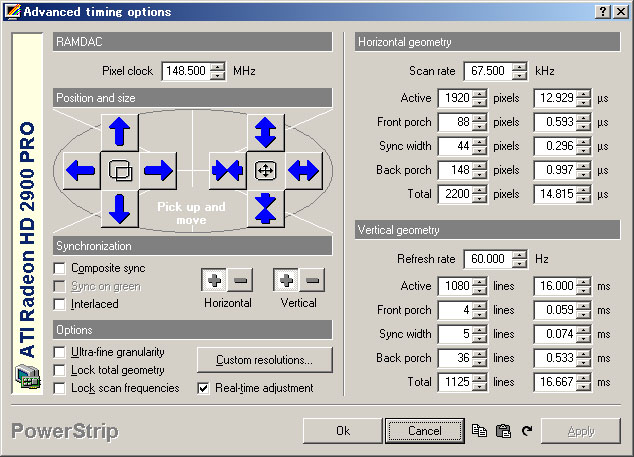The width and height of the screenshot is (634, 457).
Task: Move the screen down with the down arrow
Action: 120,209
